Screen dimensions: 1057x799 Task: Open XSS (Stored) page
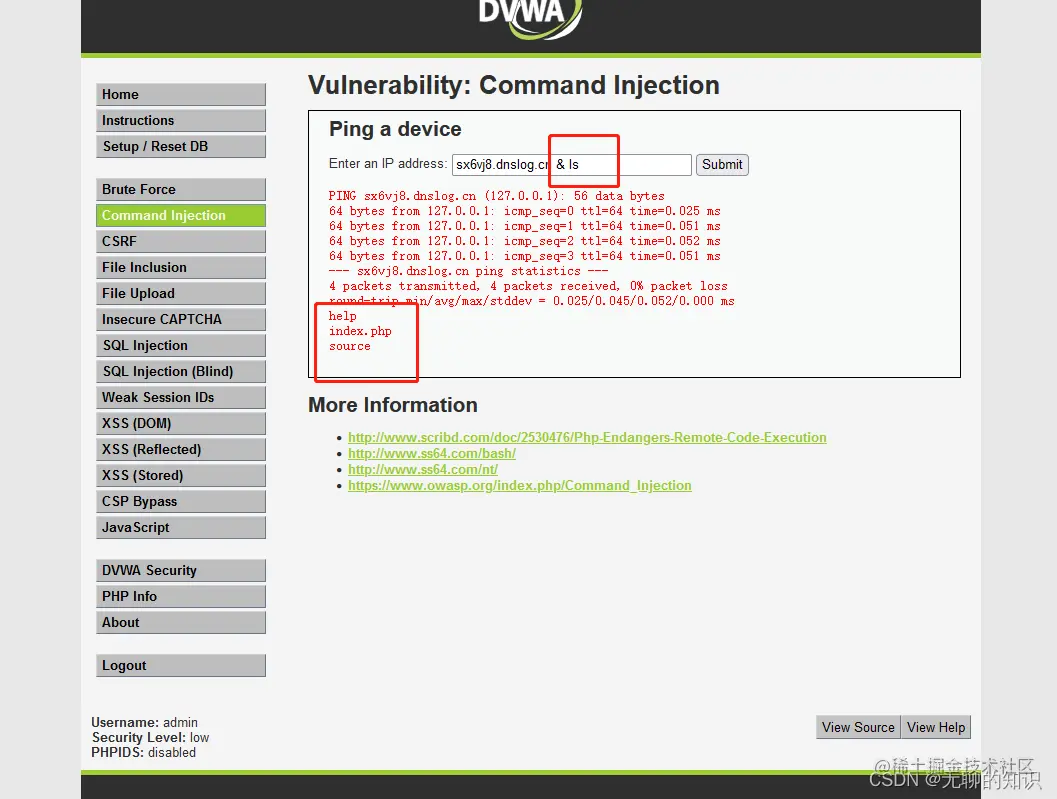[x=181, y=475]
